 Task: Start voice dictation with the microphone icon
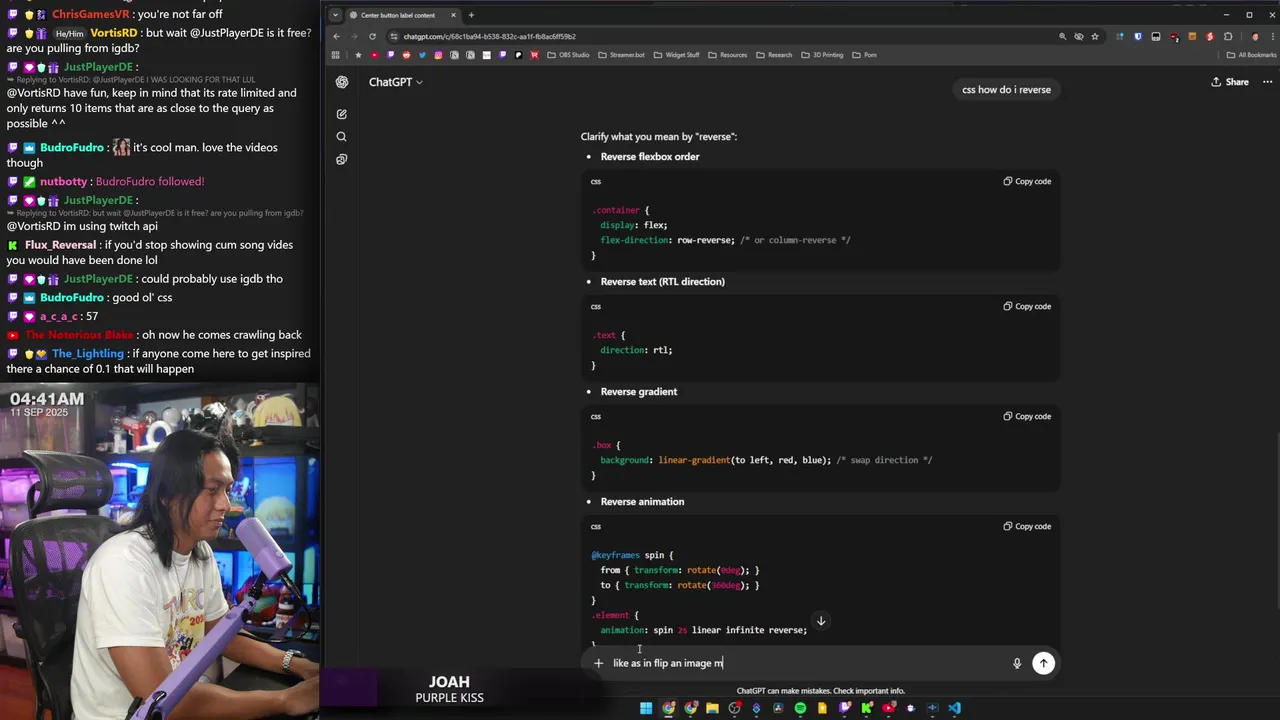click(1017, 663)
